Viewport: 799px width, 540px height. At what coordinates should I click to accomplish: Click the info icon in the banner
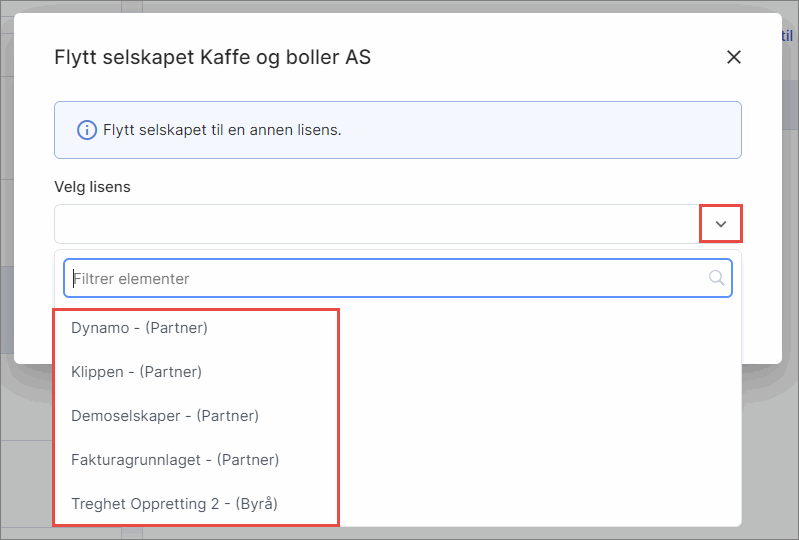[86, 130]
